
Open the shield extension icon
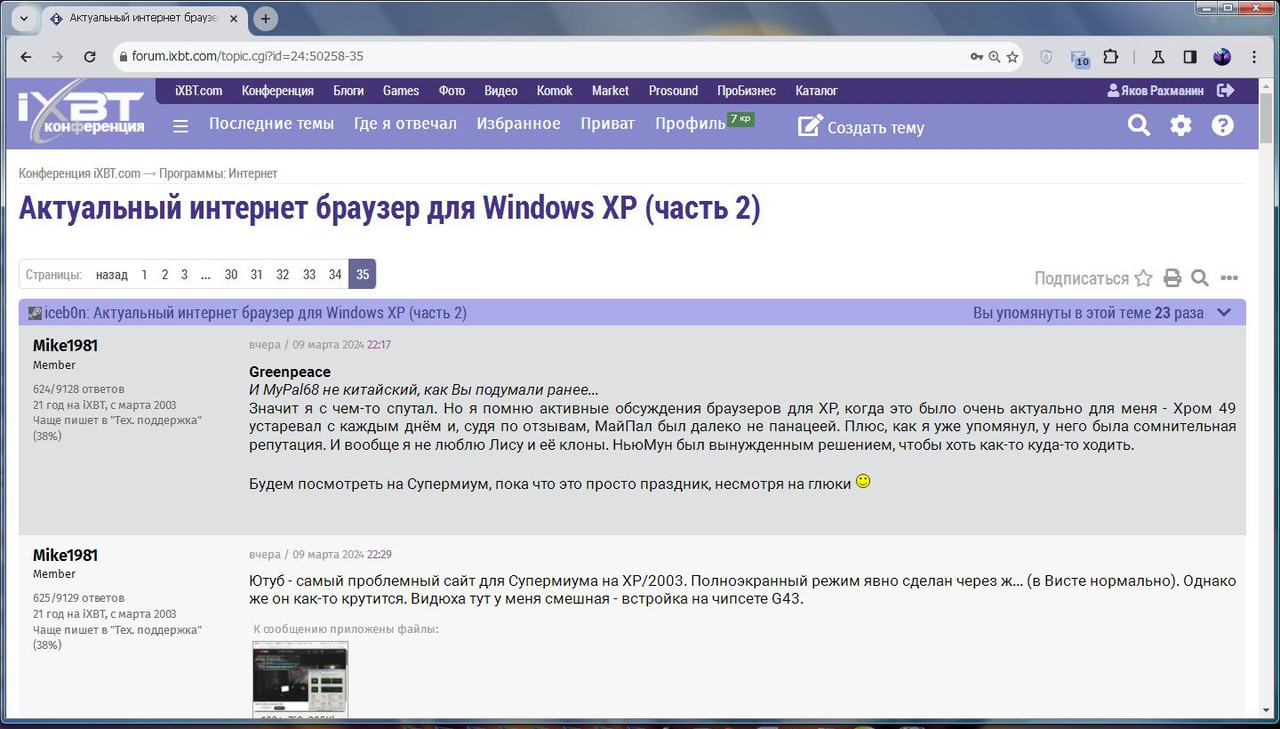pos(1046,57)
